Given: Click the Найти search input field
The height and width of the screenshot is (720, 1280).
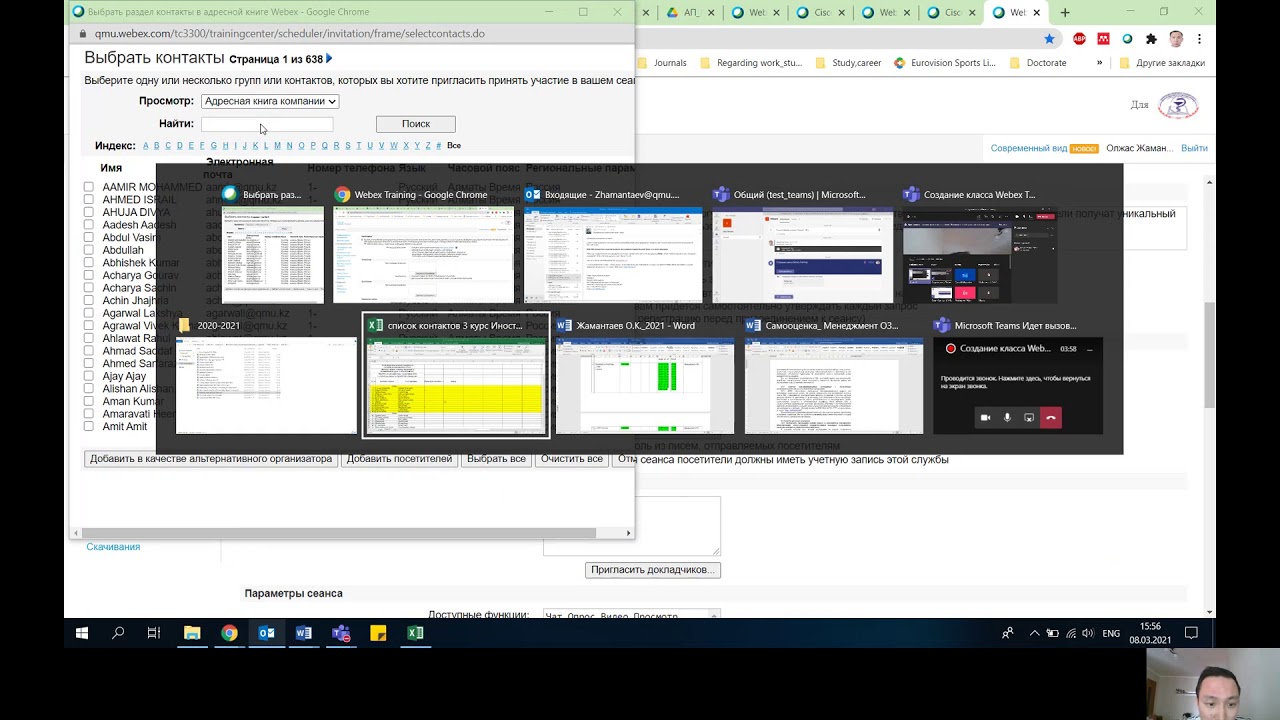Looking at the screenshot, I should (x=267, y=124).
